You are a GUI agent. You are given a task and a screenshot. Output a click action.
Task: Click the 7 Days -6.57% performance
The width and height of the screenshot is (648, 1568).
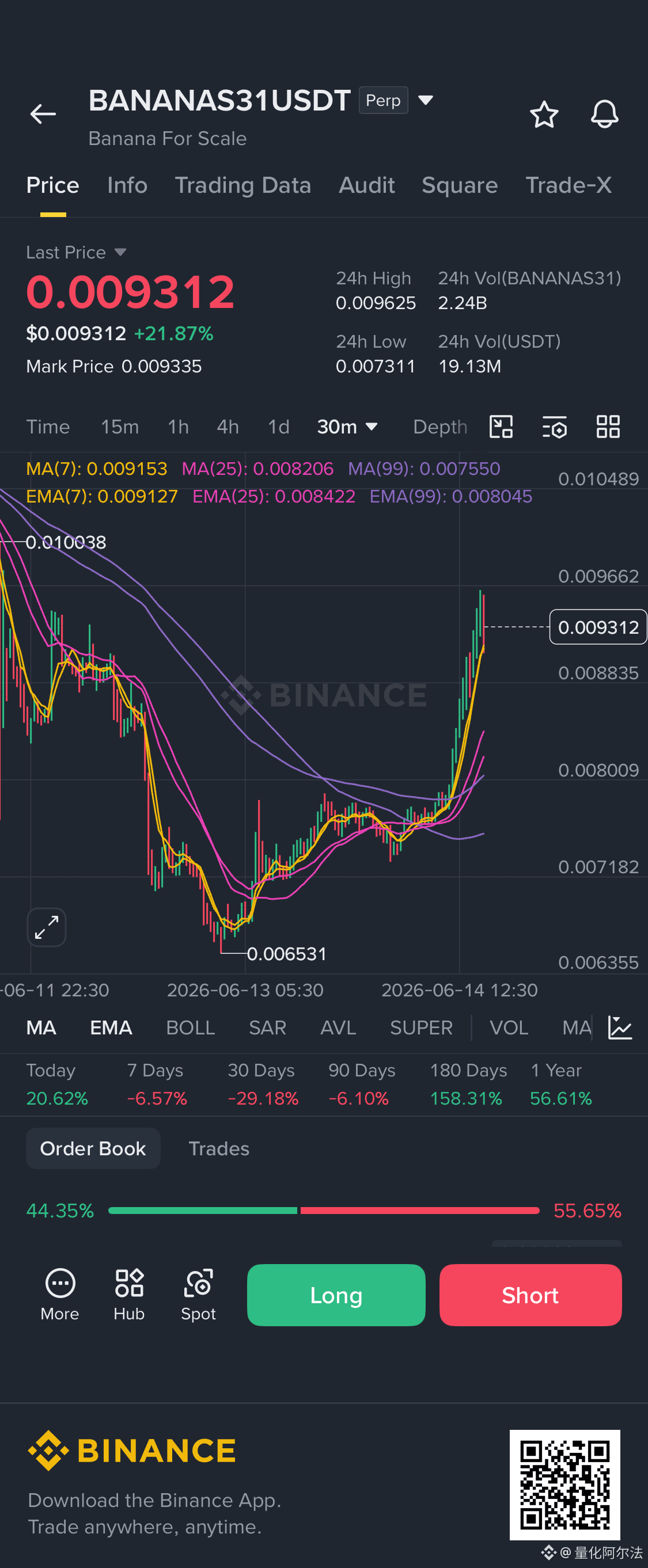pos(157,1084)
